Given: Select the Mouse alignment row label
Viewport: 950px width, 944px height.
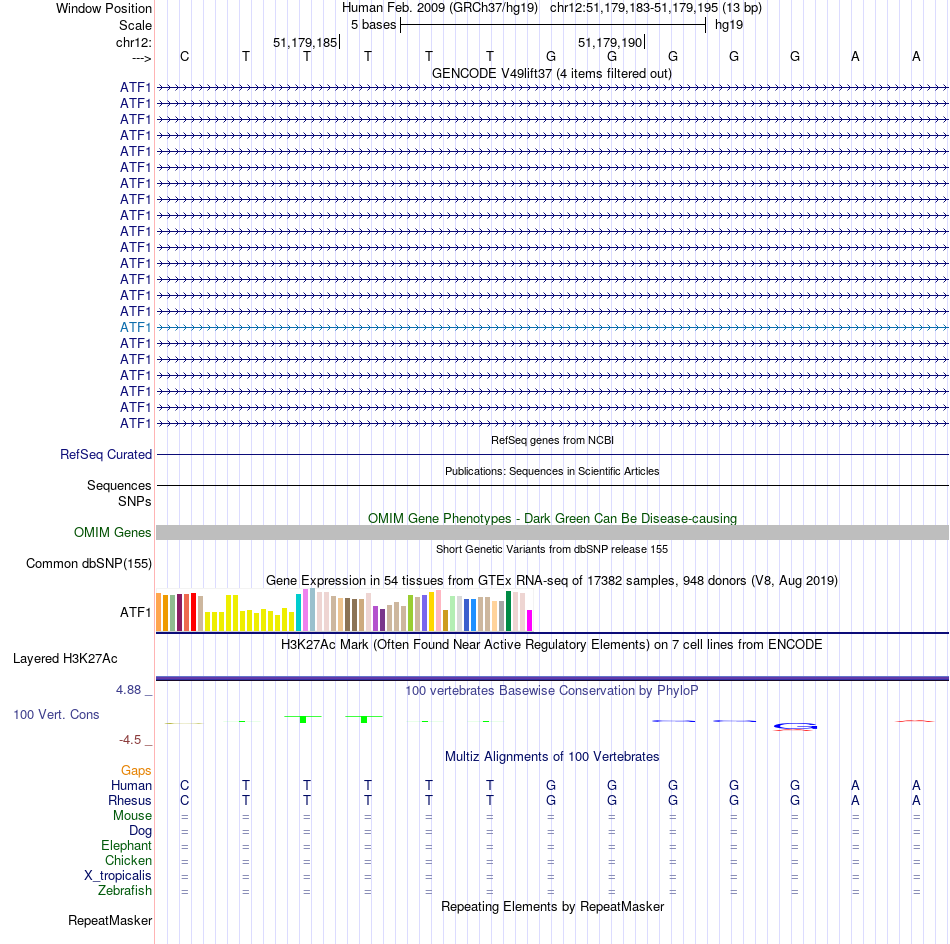Looking at the screenshot, I should click(132, 816).
